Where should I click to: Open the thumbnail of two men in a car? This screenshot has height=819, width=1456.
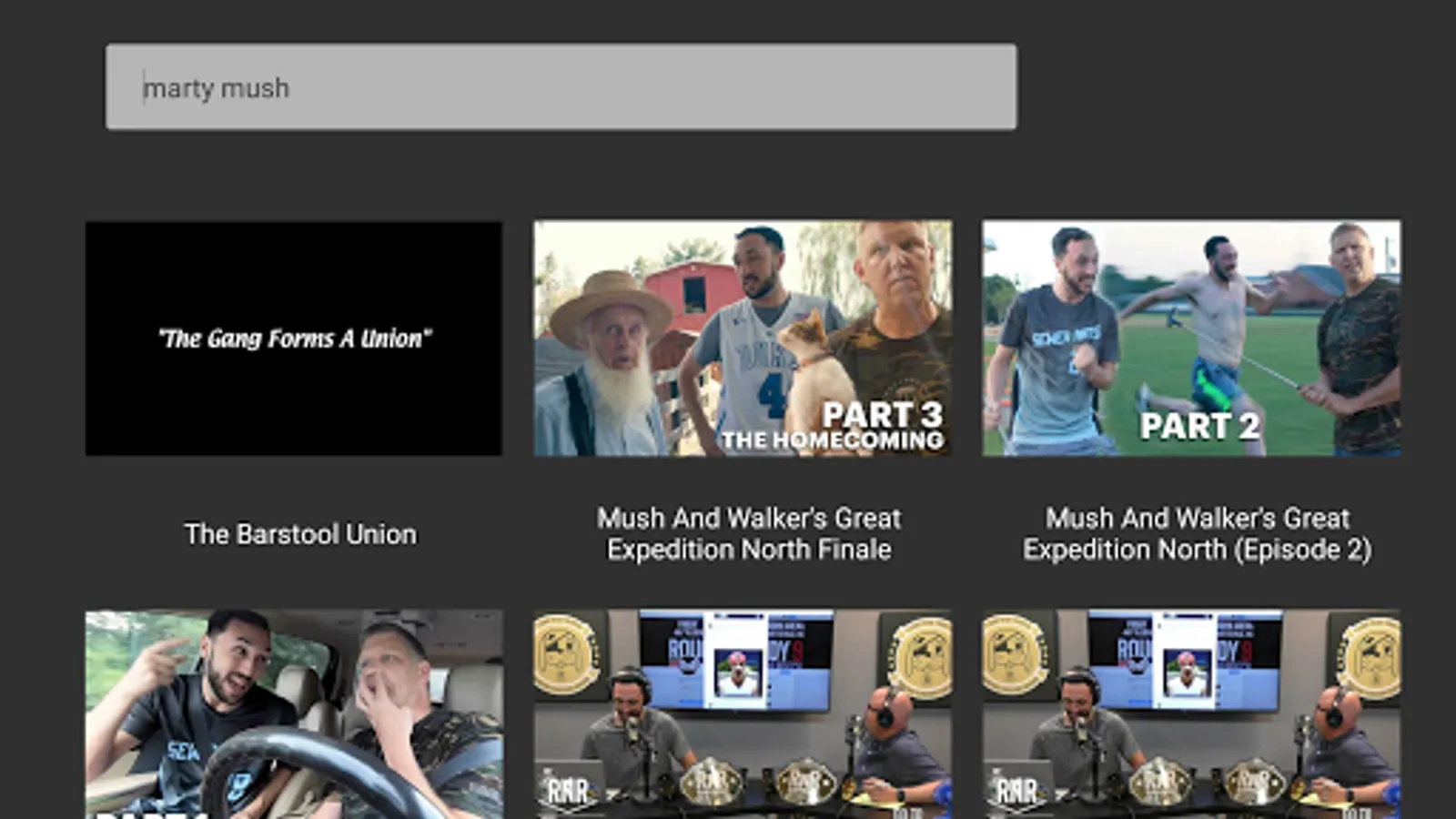point(294,714)
